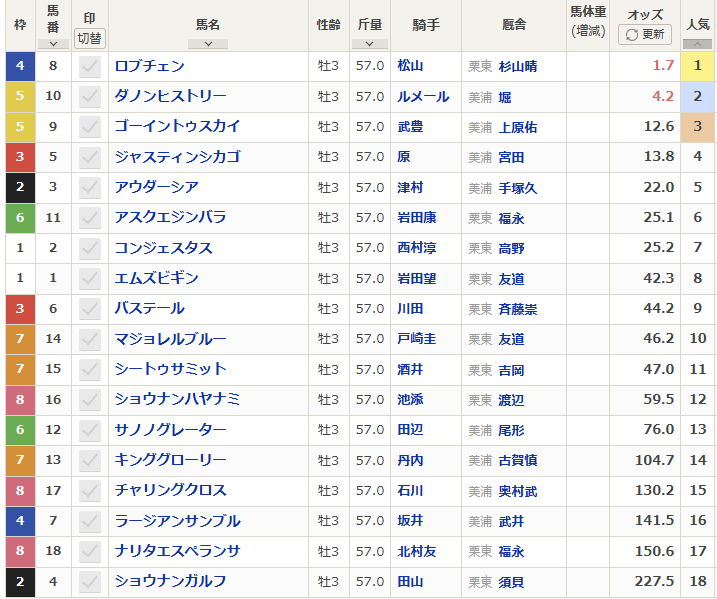
Task: Toggle mark checkbox for バステール
Action: click(90, 309)
